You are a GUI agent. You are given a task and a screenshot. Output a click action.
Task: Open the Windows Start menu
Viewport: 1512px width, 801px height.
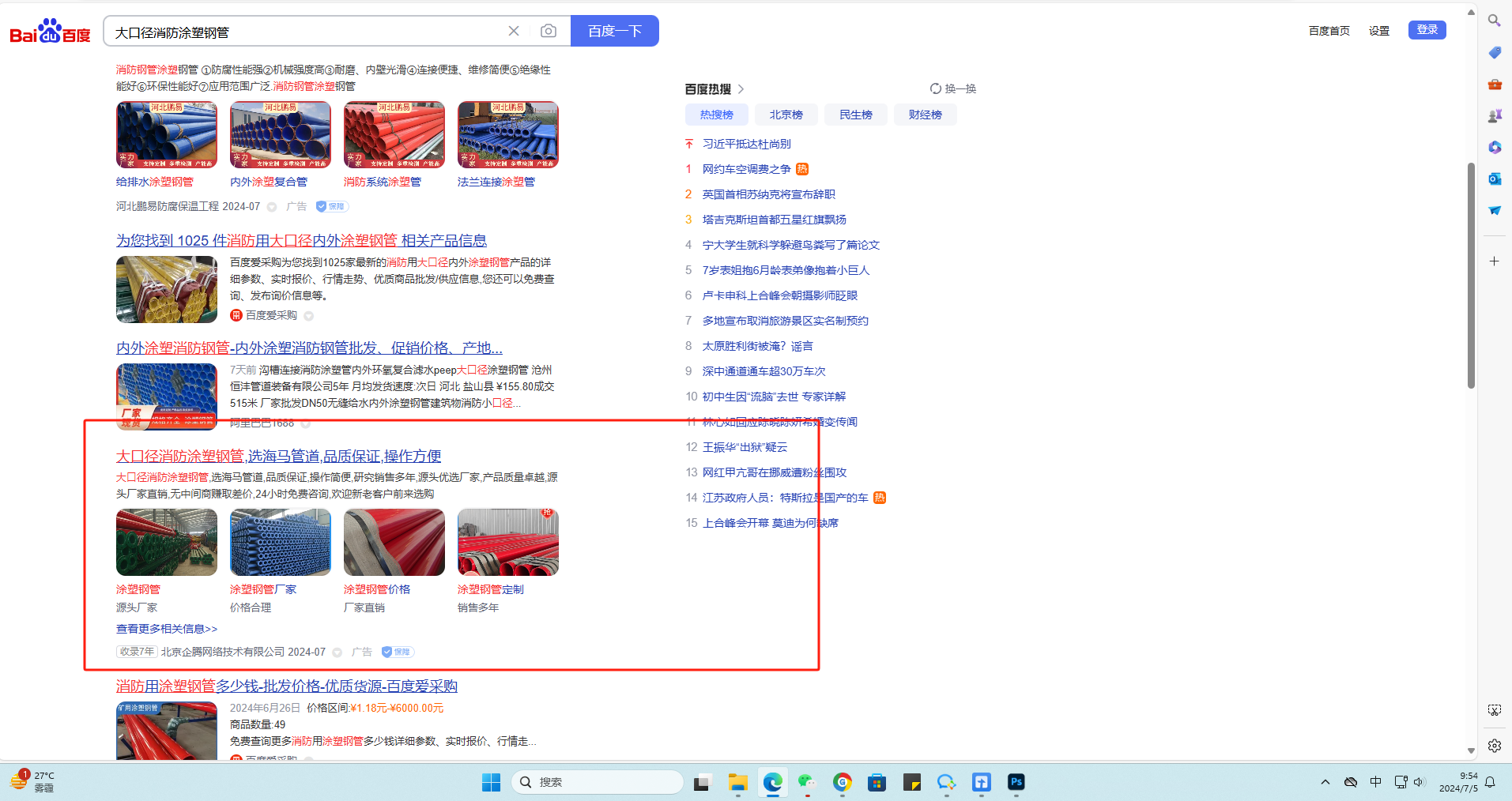pos(491,782)
